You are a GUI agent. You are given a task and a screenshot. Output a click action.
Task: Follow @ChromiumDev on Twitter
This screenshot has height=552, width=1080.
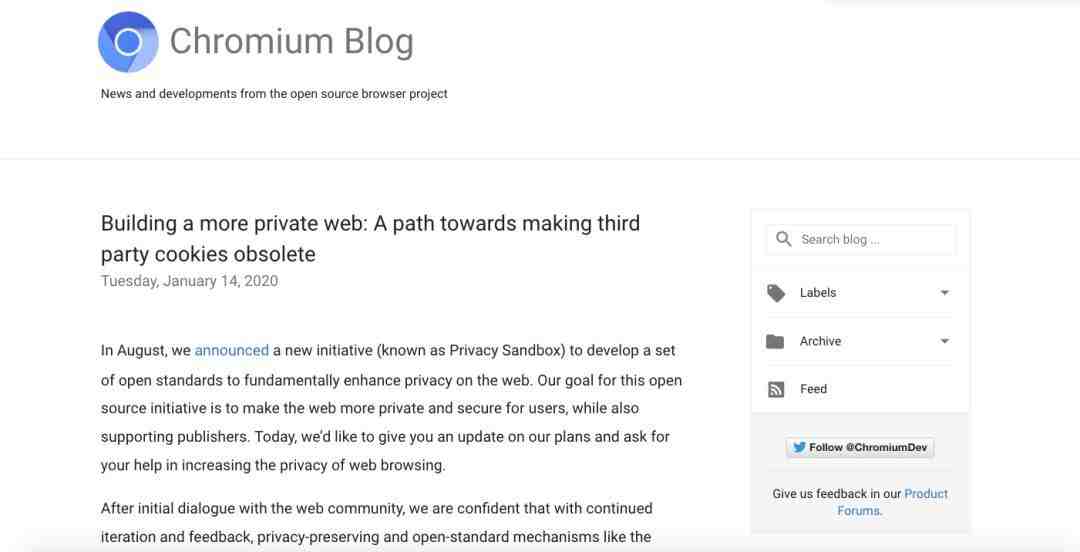[x=860, y=447]
